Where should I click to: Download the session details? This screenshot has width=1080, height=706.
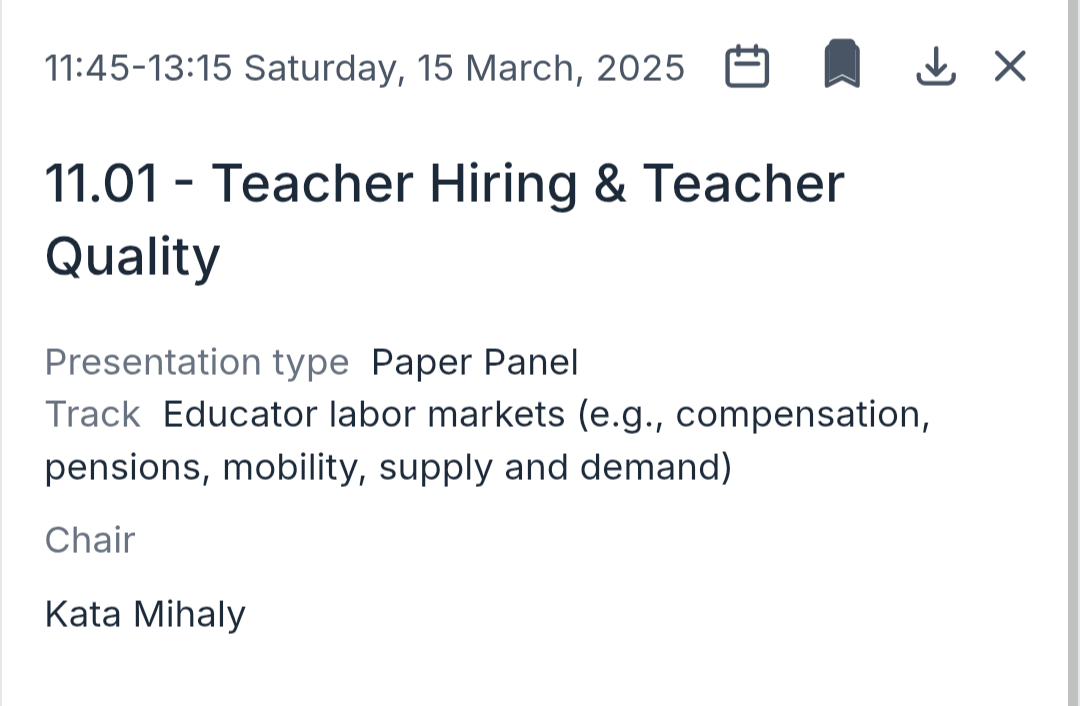[935, 68]
